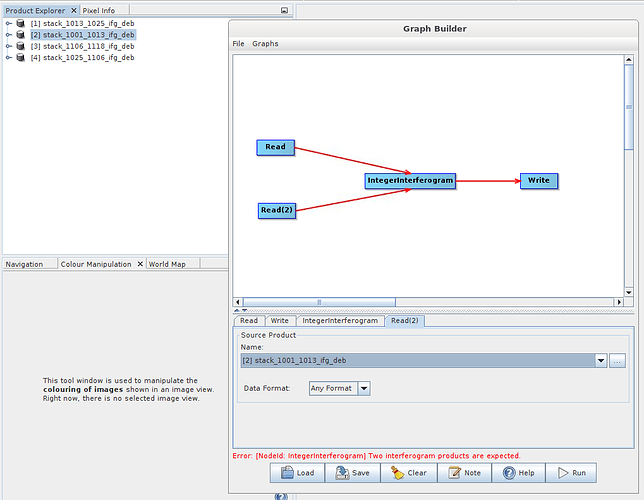Image resolution: width=644 pixels, height=500 pixels.
Task: Open the File menu in Graph Builder
Action: coord(238,44)
